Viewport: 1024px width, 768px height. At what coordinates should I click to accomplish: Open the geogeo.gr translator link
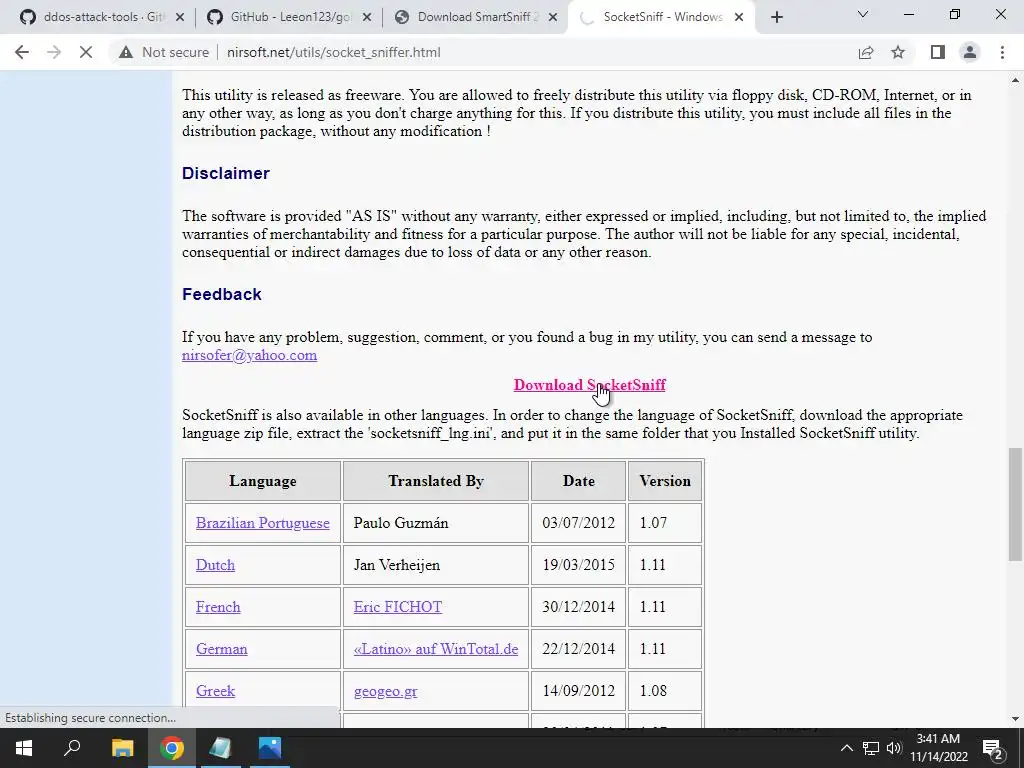pos(385,691)
